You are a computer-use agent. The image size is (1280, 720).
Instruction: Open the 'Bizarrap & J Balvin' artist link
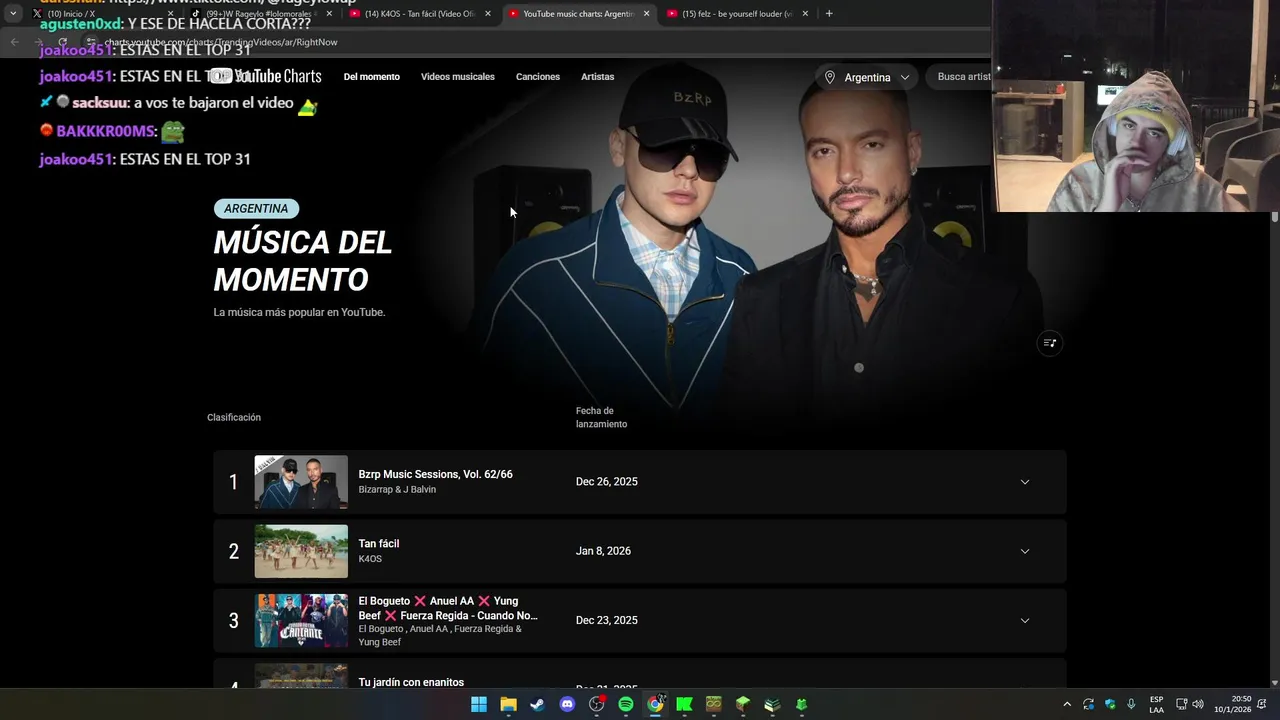coord(397,489)
